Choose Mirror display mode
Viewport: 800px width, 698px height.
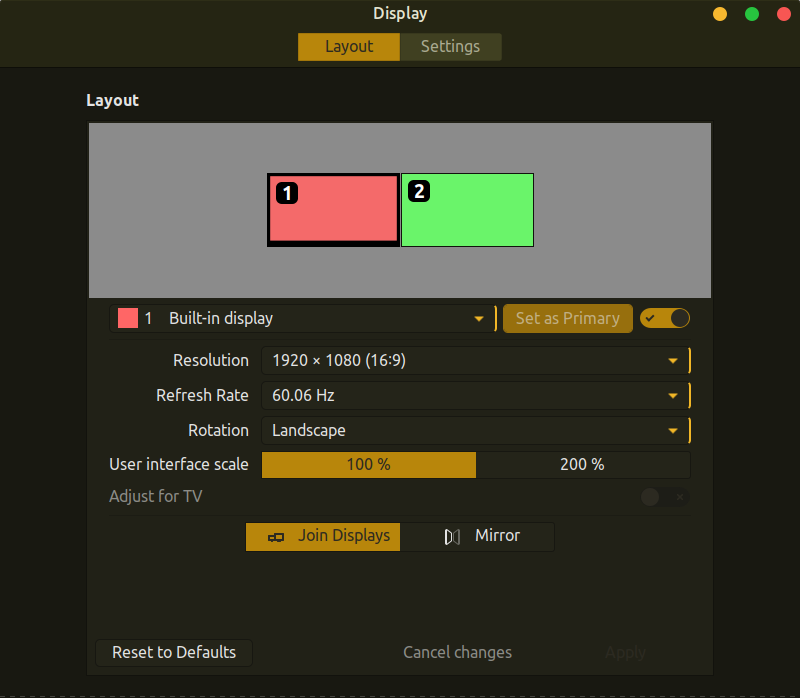(x=478, y=536)
